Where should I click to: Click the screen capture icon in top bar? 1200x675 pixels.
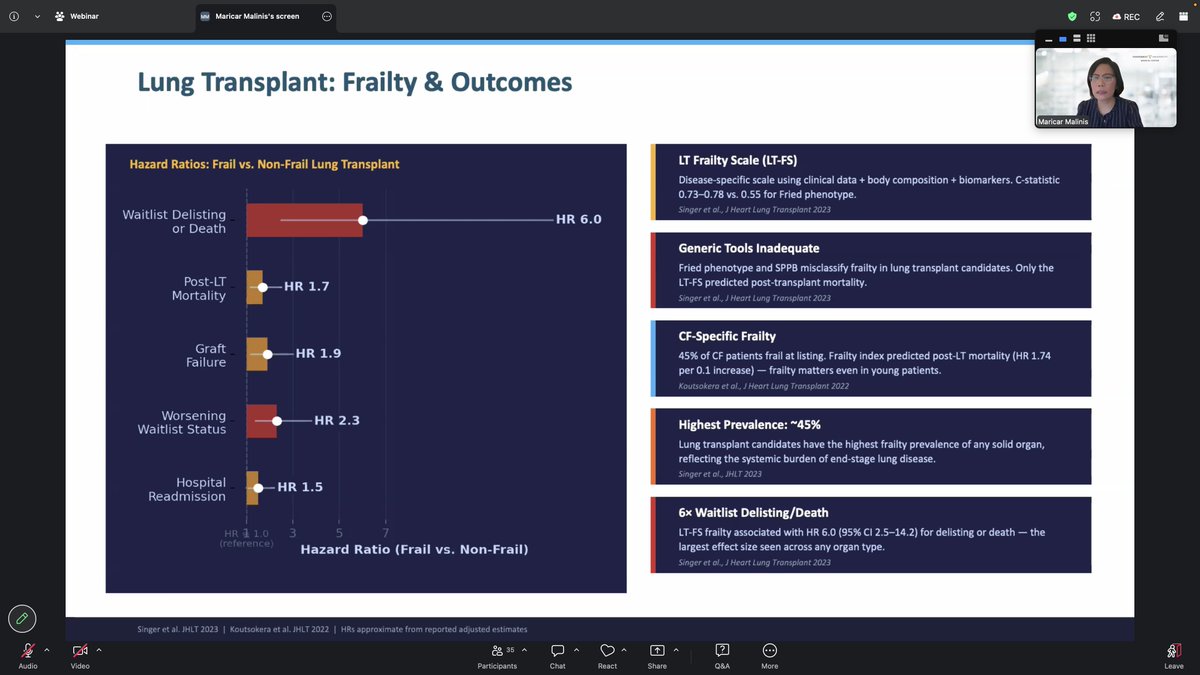tap(1095, 16)
